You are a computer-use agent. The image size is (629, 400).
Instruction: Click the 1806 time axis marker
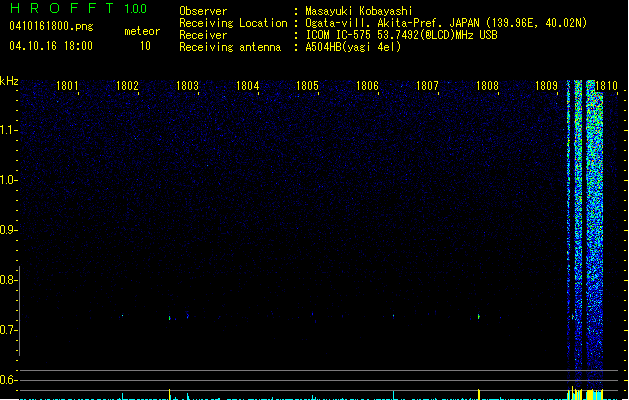tap(367, 86)
